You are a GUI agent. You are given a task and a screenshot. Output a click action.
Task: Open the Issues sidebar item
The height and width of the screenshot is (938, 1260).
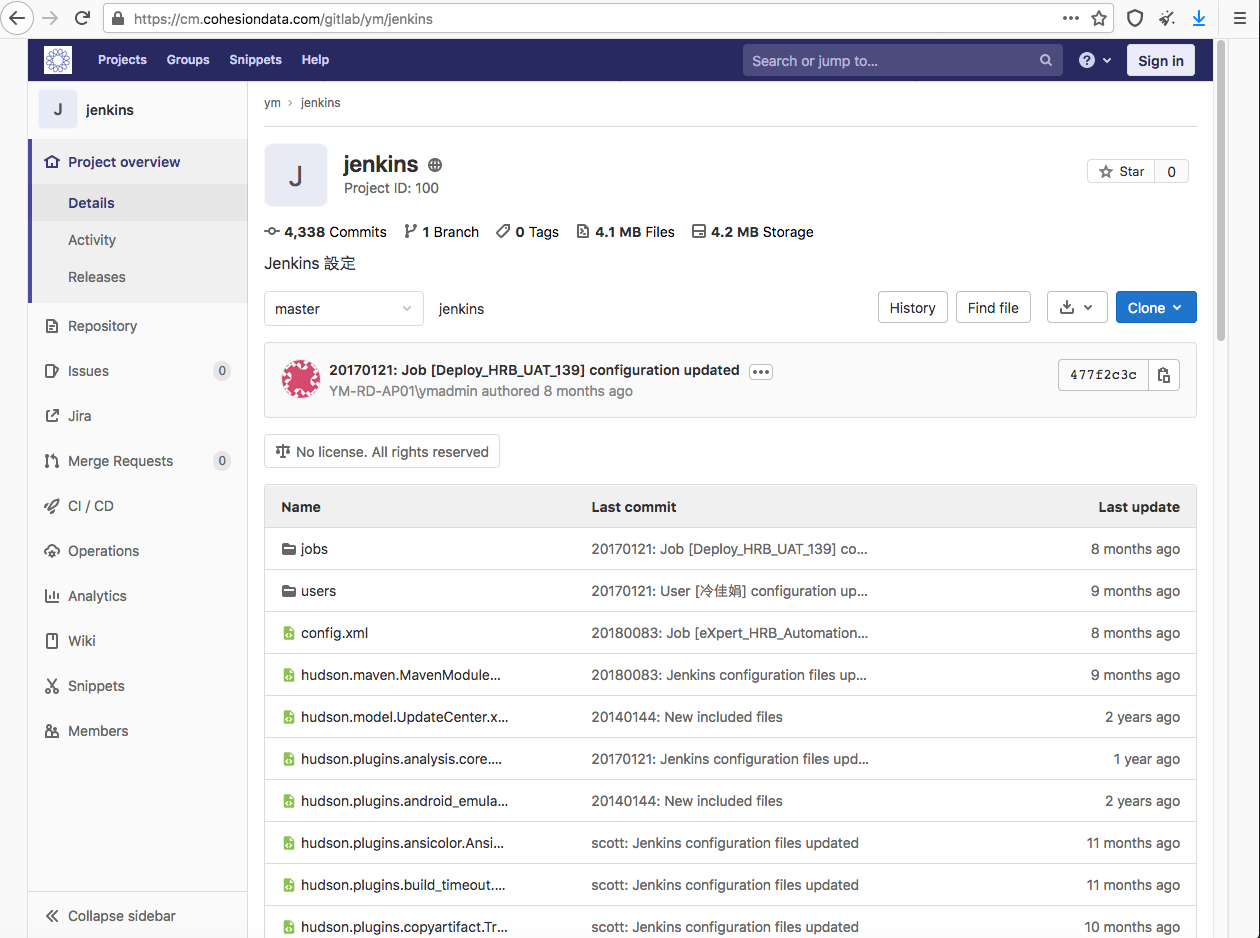[x=138, y=371]
